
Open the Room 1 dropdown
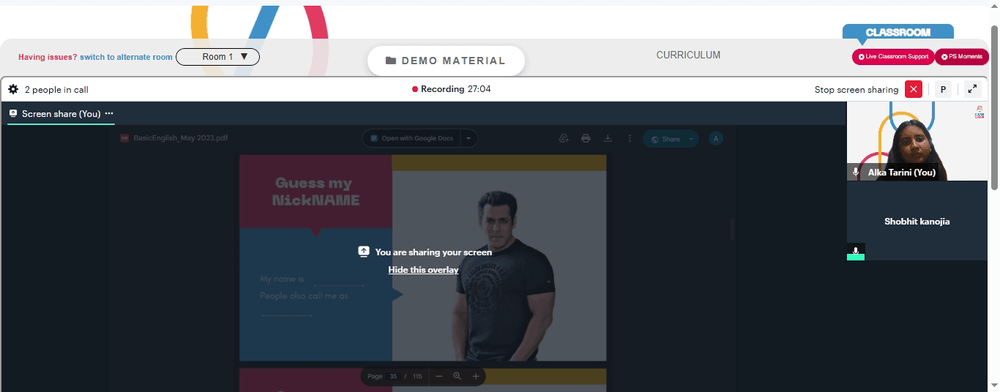click(x=217, y=57)
